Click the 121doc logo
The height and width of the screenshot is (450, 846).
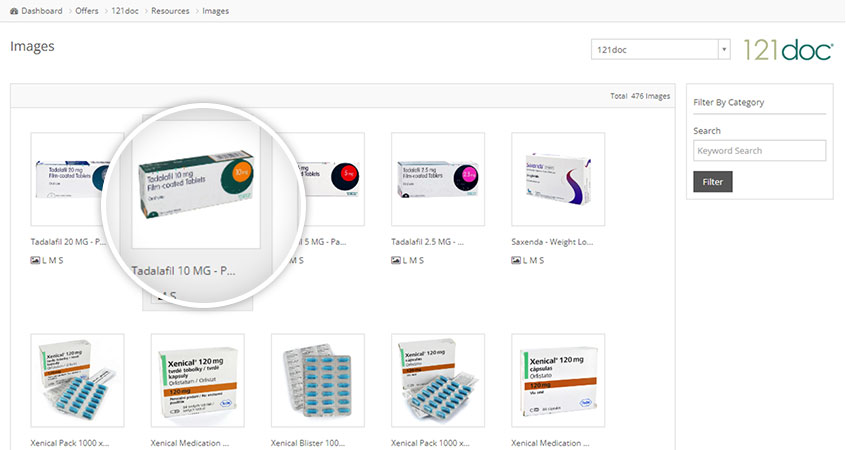(x=788, y=50)
